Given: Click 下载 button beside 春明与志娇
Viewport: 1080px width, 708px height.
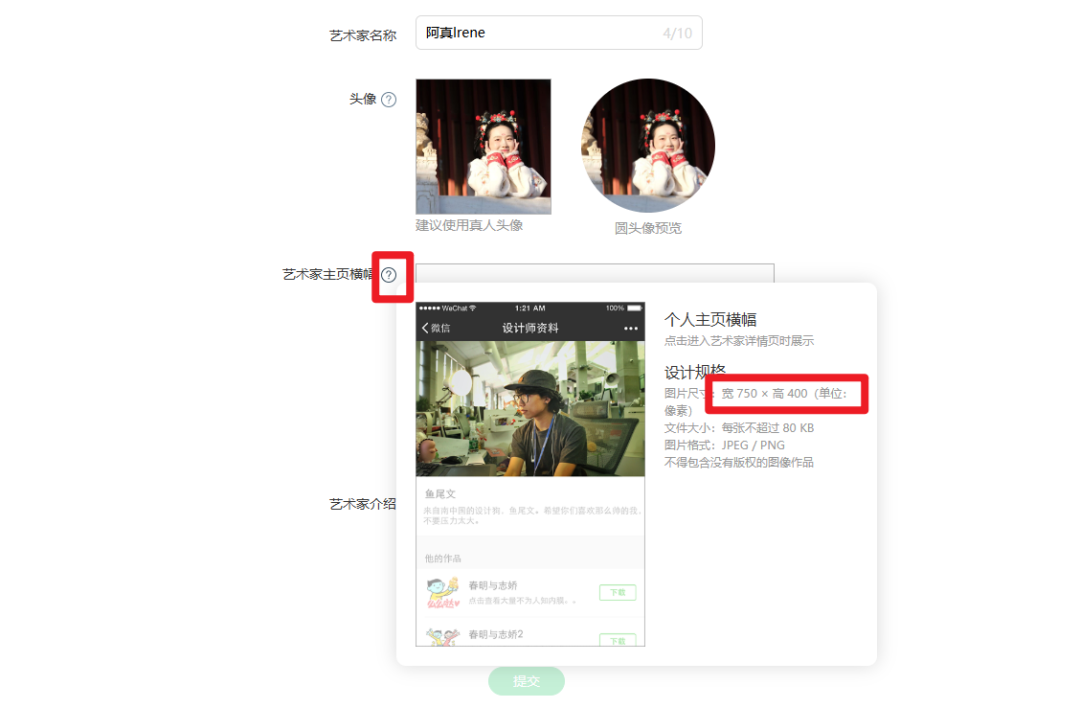Looking at the screenshot, I should pyautogui.click(x=619, y=592).
